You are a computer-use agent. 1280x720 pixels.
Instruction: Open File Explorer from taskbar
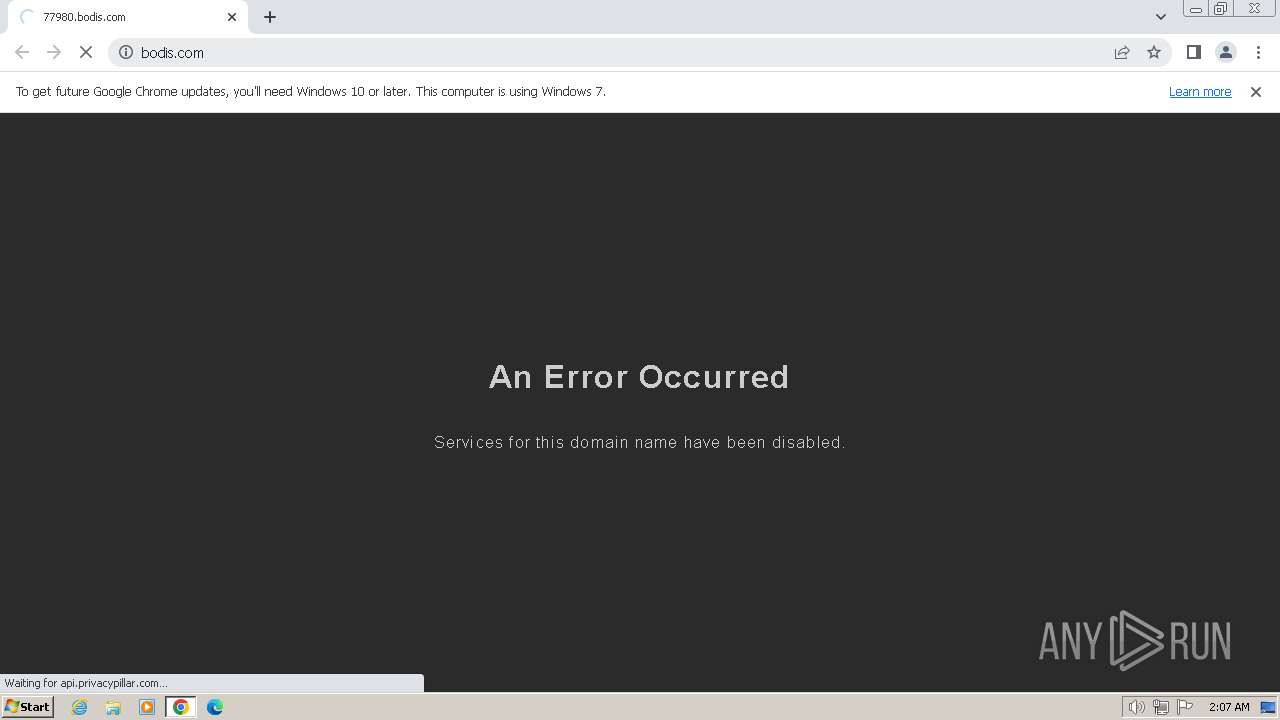(x=113, y=707)
